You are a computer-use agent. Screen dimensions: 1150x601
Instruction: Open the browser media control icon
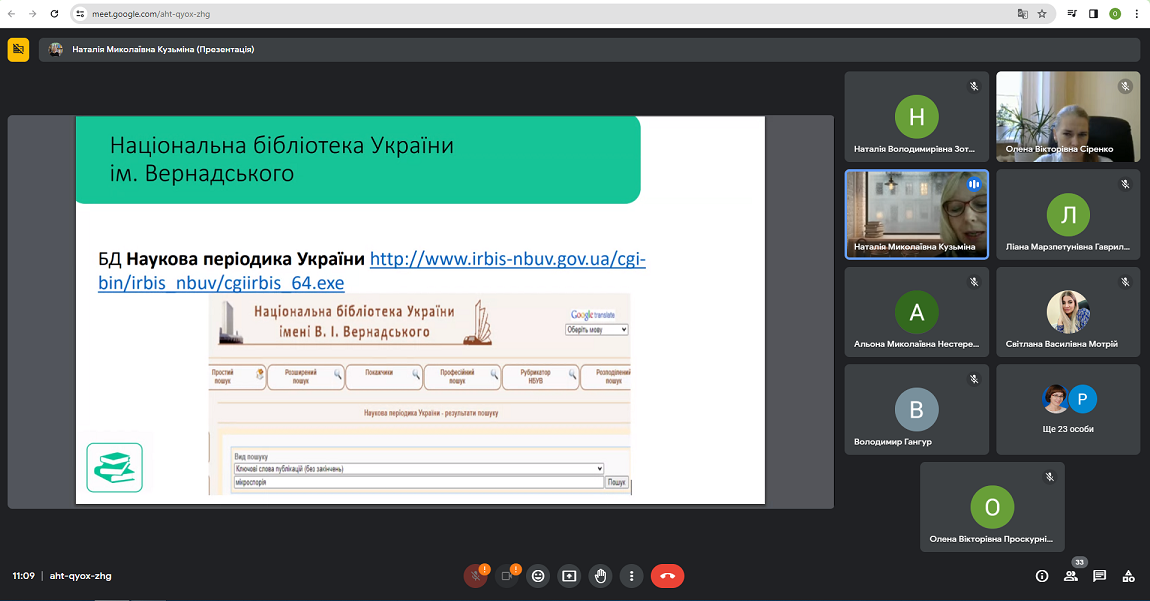(1072, 14)
